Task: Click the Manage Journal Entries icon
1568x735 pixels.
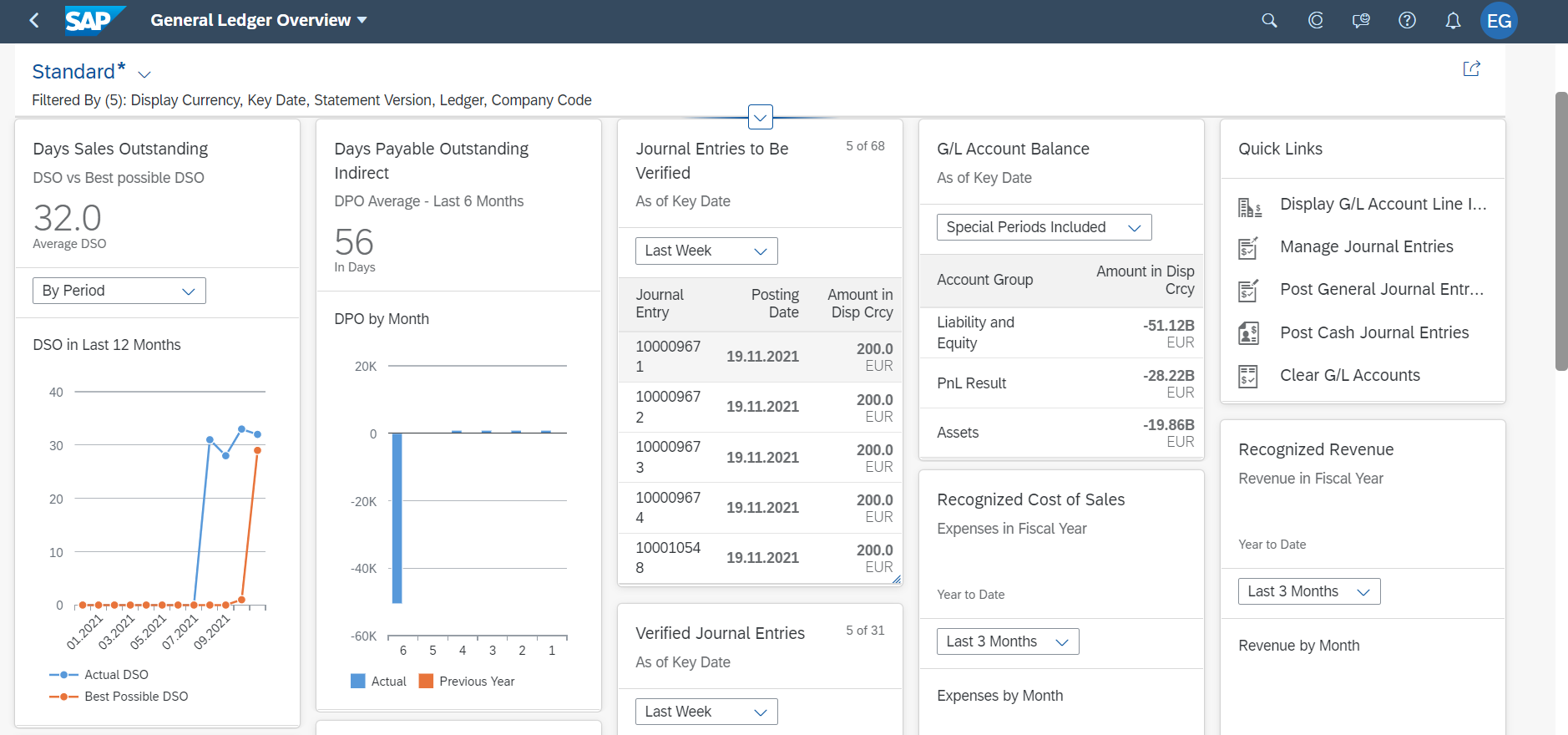Action: click(x=1248, y=247)
